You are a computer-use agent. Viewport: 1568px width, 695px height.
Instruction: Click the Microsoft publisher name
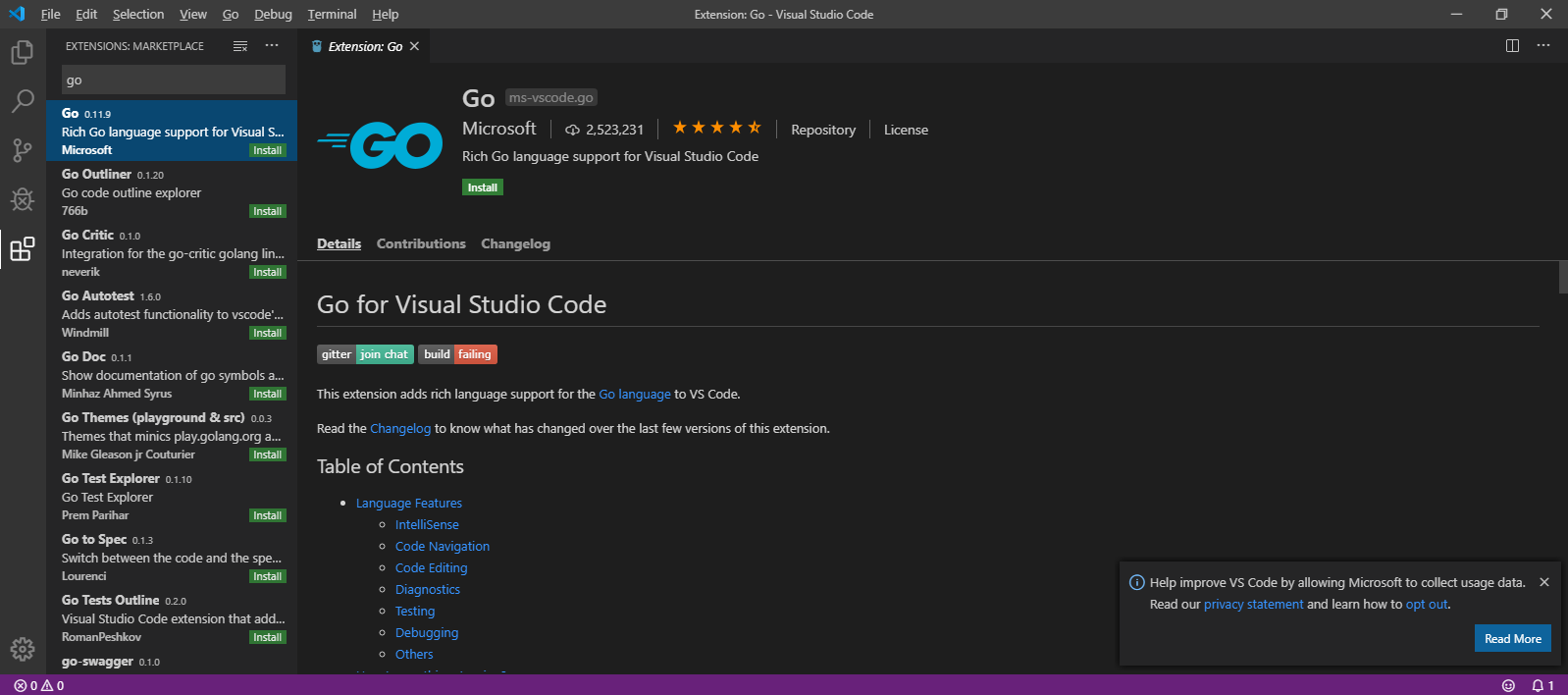click(499, 129)
